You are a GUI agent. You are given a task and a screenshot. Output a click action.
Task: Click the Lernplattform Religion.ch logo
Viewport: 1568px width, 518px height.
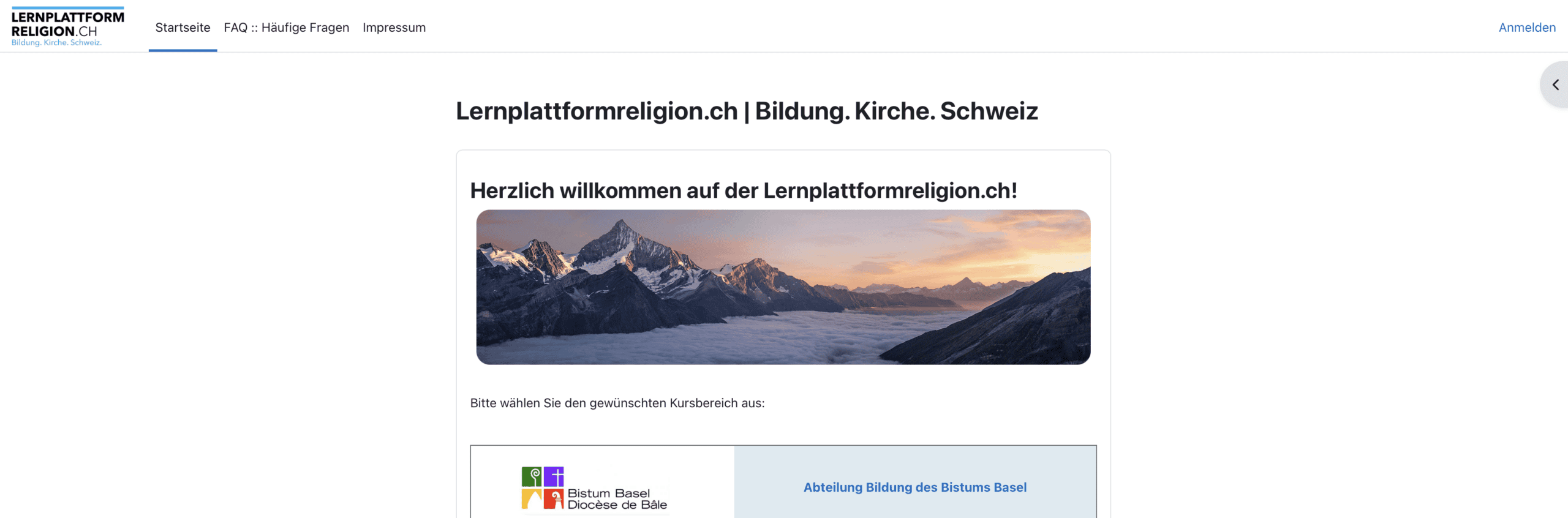[67, 27]
